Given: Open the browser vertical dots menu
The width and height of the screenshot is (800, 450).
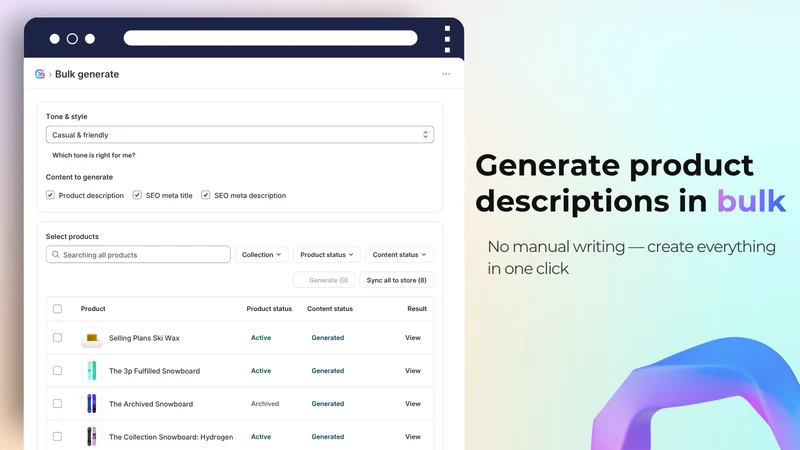Looking at the screenshot, I should click(x=447, y=39).
